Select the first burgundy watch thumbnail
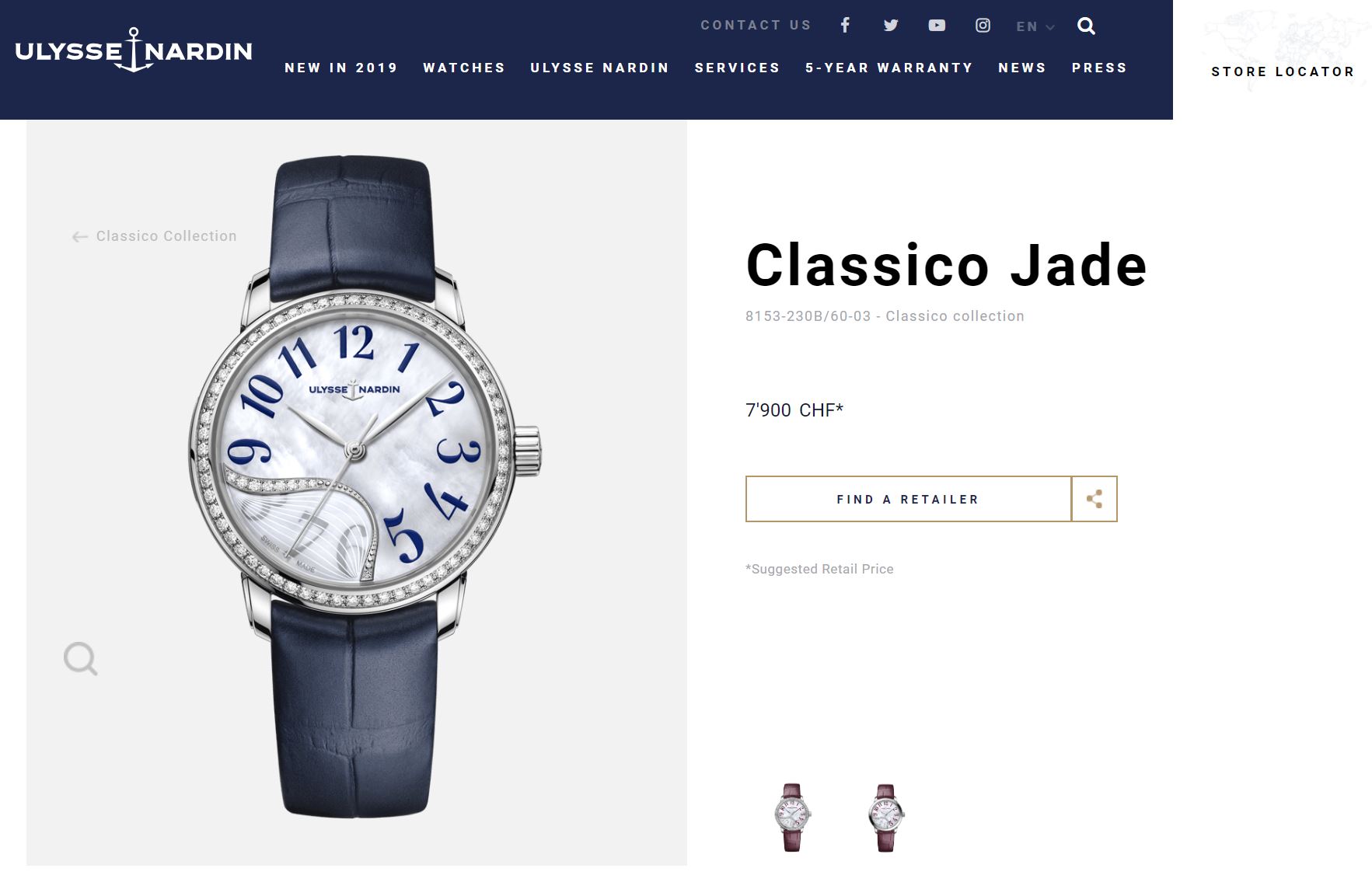1372x889 pixels. (792, 818)
